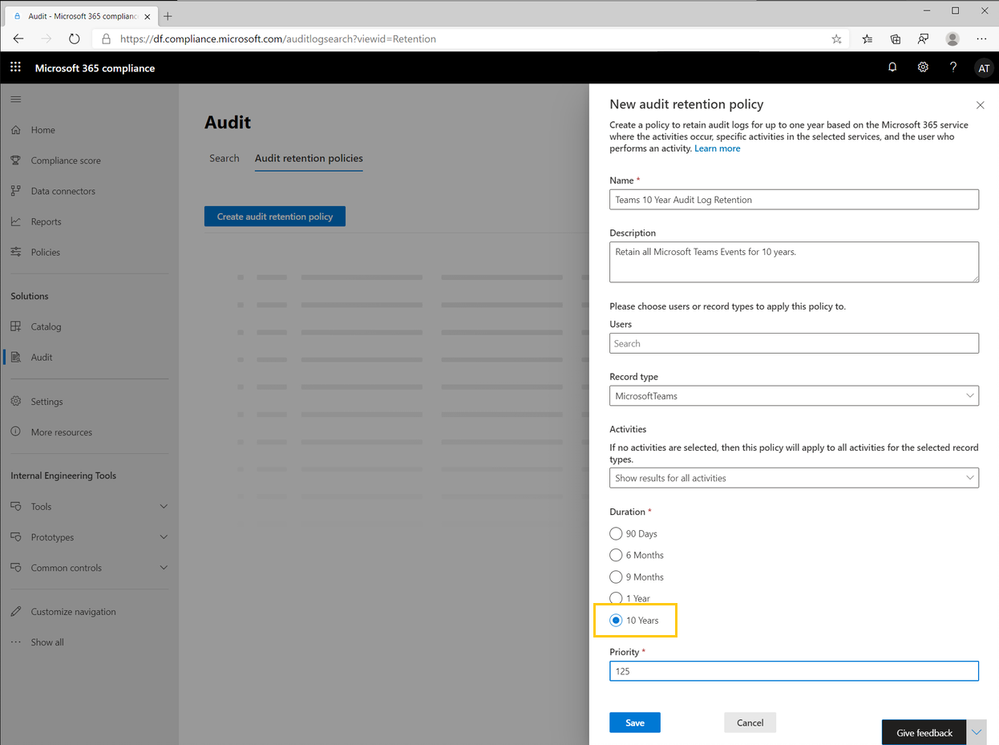Select the 10 Years radio button
Image resolution: width=999 pixels, height=745 pixels.
(x=616, y=621)
